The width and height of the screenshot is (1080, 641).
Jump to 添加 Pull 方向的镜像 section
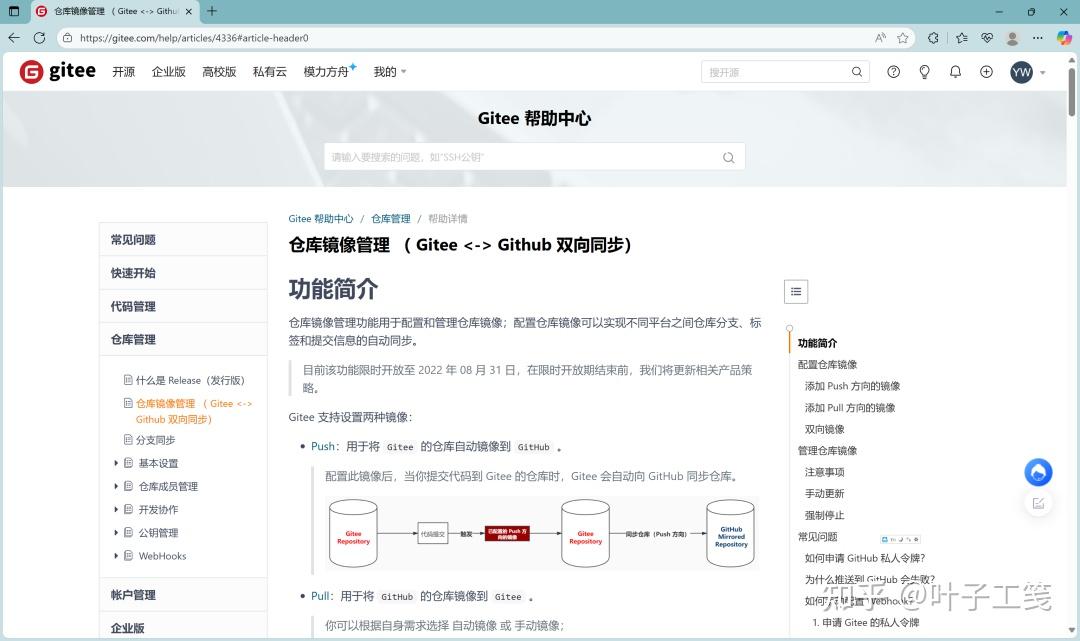pos(850,408)
